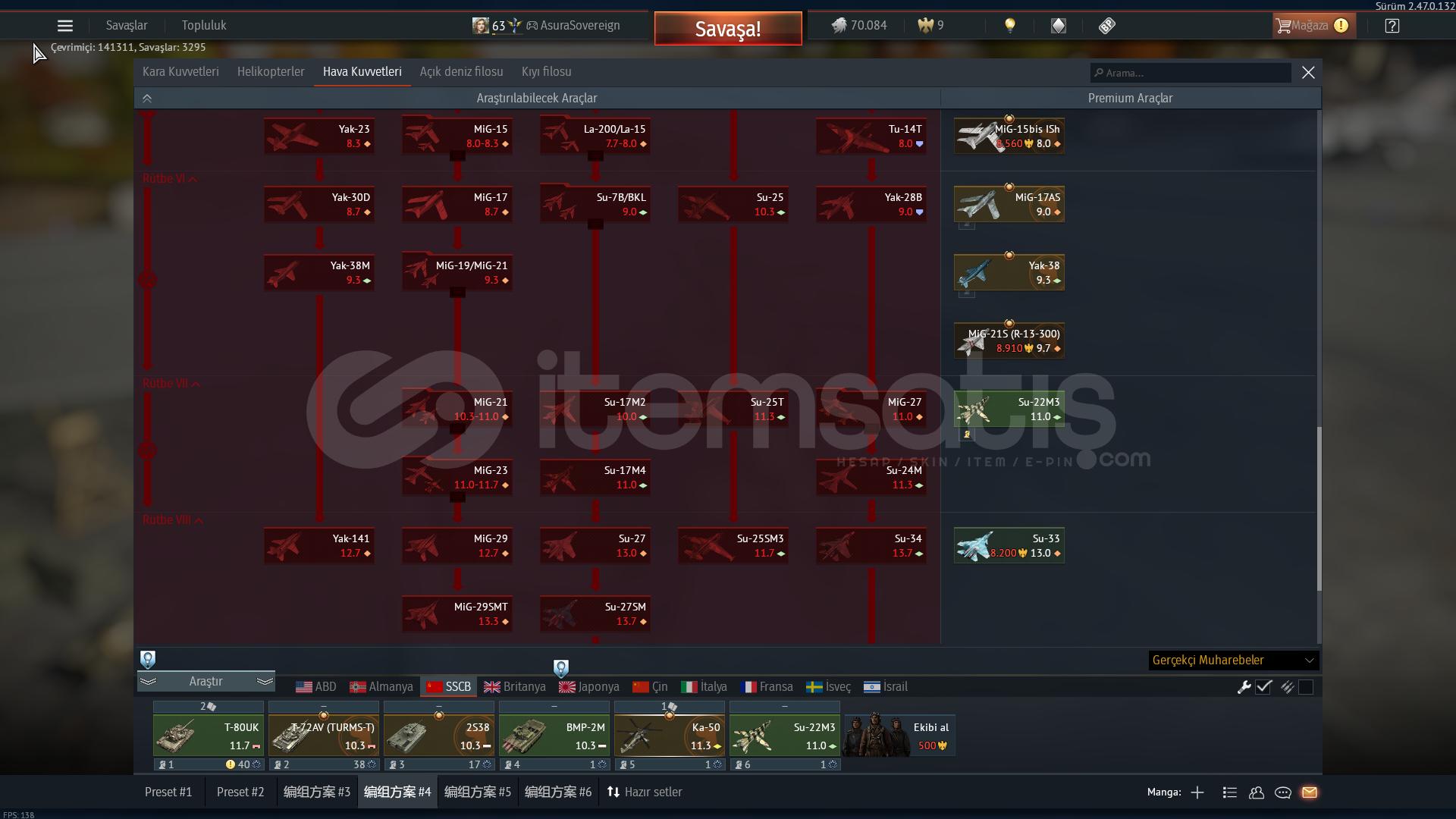Choose Almanya nation flag
This screenshot has height=819, width=1456.
(x=381, y=687)
